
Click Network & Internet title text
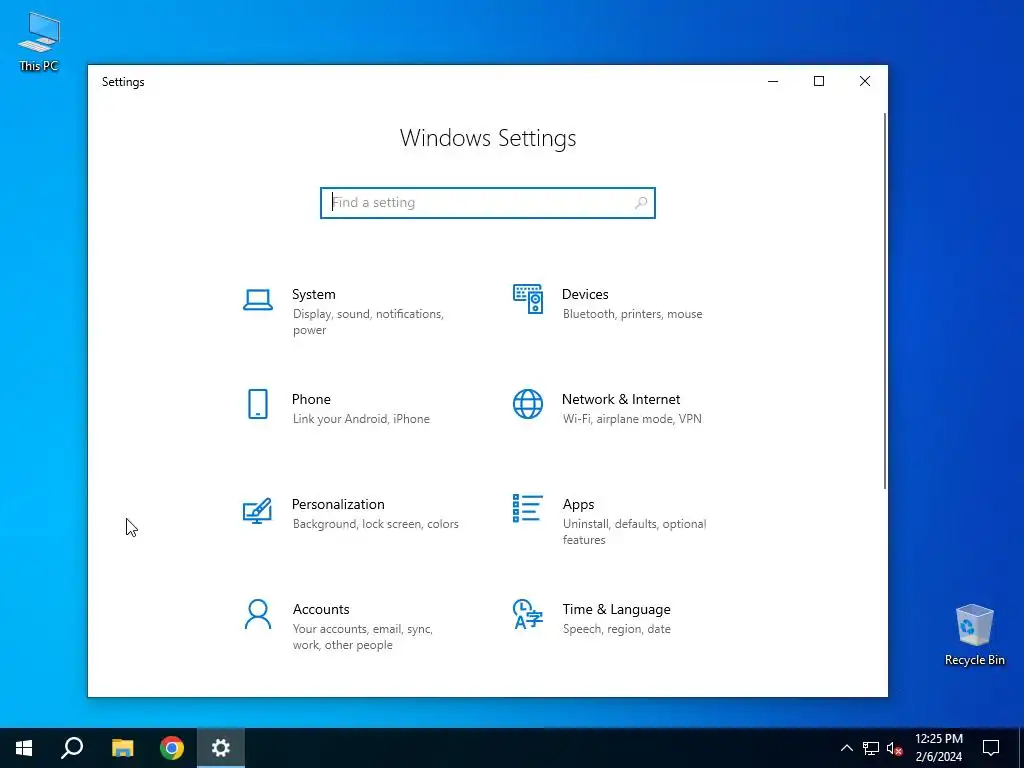(x=621, y=399)
